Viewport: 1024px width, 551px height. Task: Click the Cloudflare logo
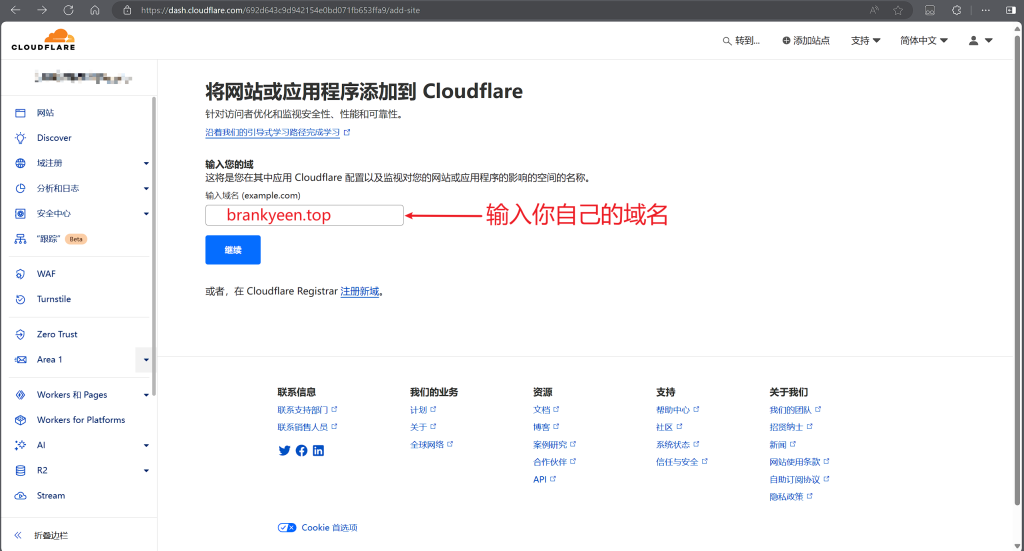(x=43, y=41)
